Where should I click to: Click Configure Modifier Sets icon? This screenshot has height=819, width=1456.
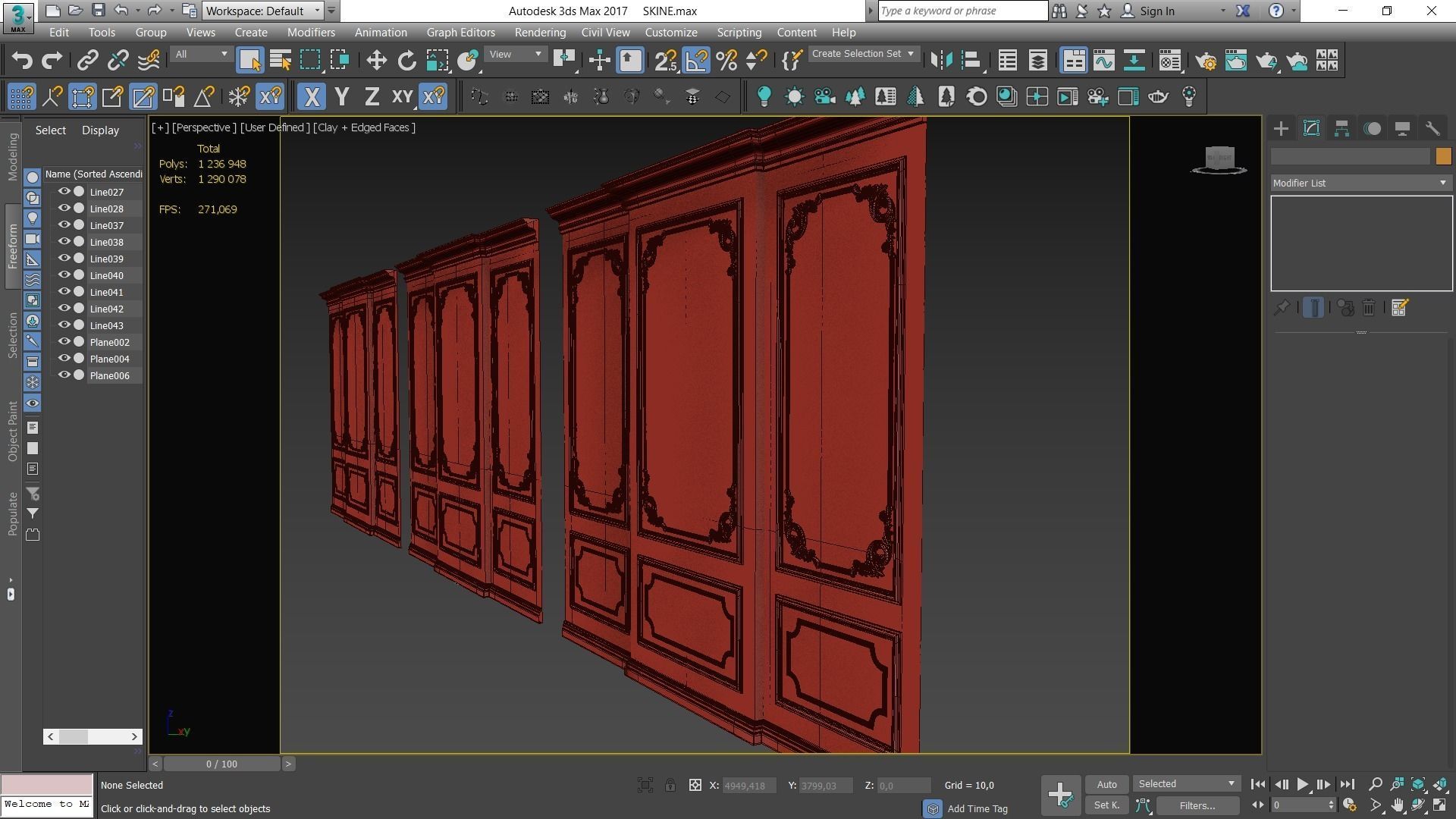tap(1399, 307)
